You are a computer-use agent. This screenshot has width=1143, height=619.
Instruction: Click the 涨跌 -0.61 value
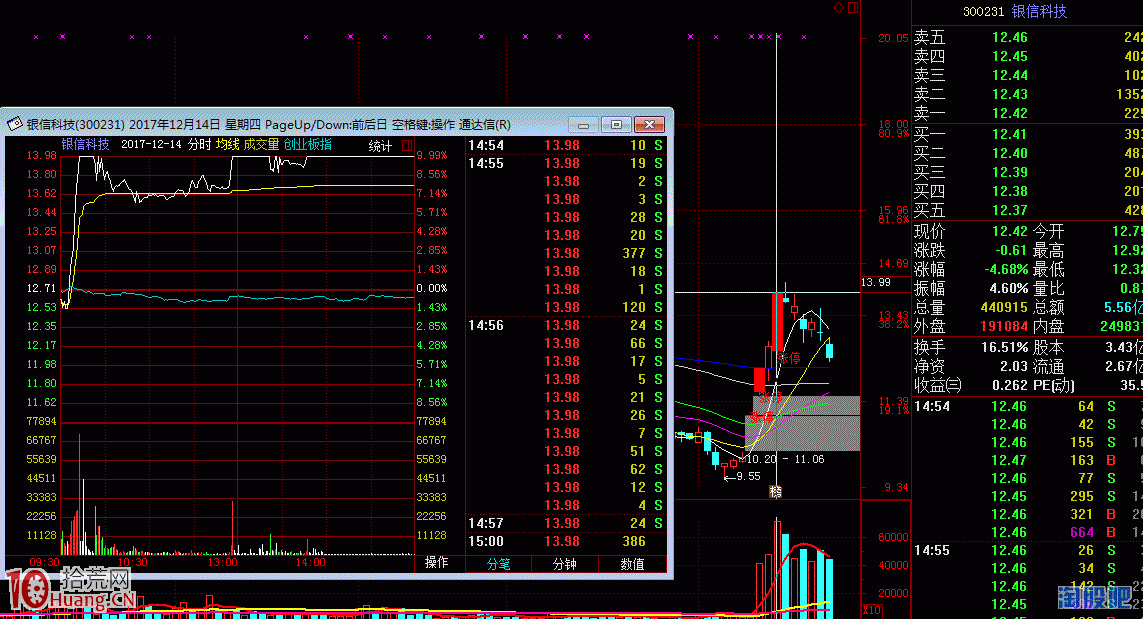coord(1010,250)
